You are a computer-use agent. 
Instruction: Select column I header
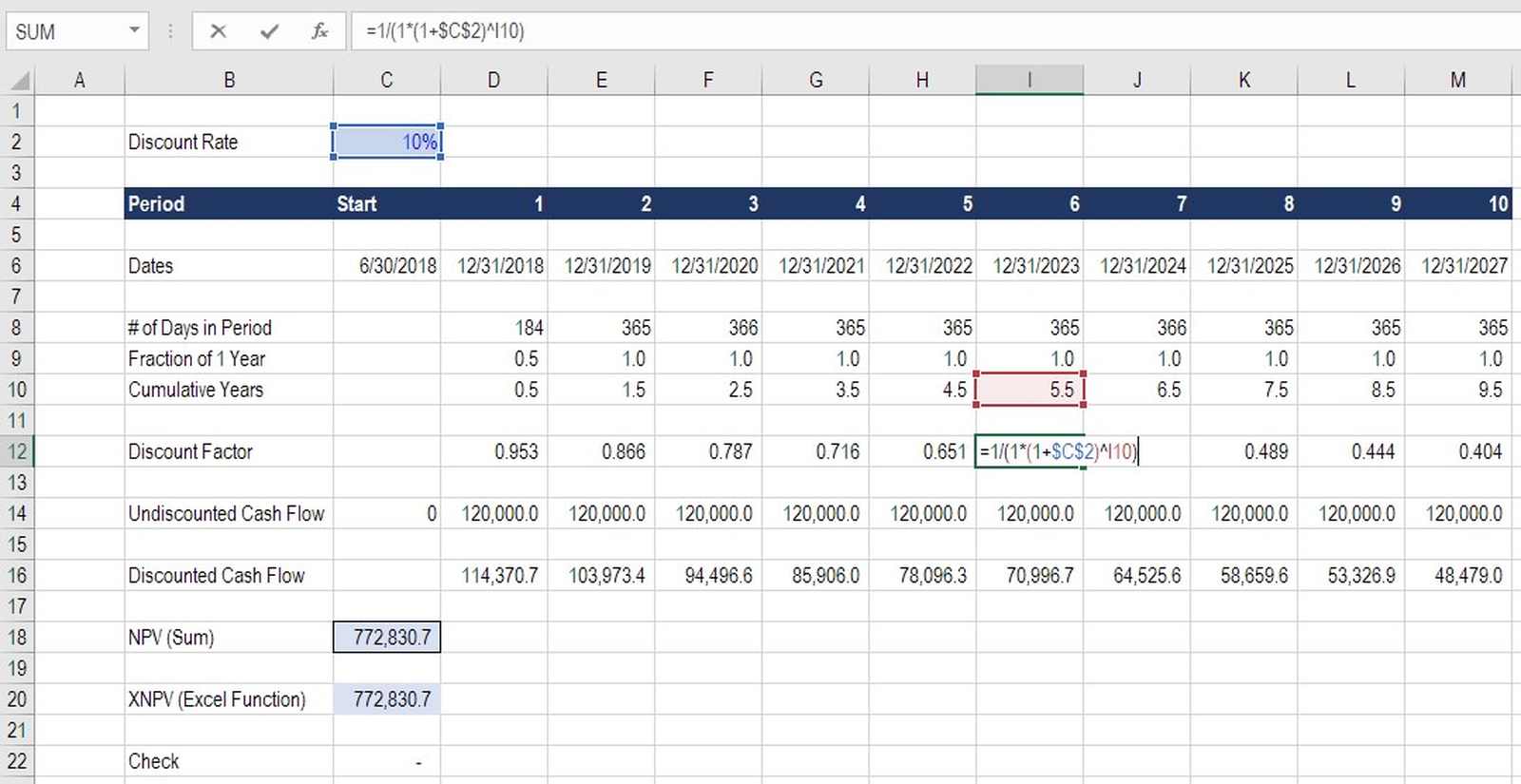(x=1029, y=81)
